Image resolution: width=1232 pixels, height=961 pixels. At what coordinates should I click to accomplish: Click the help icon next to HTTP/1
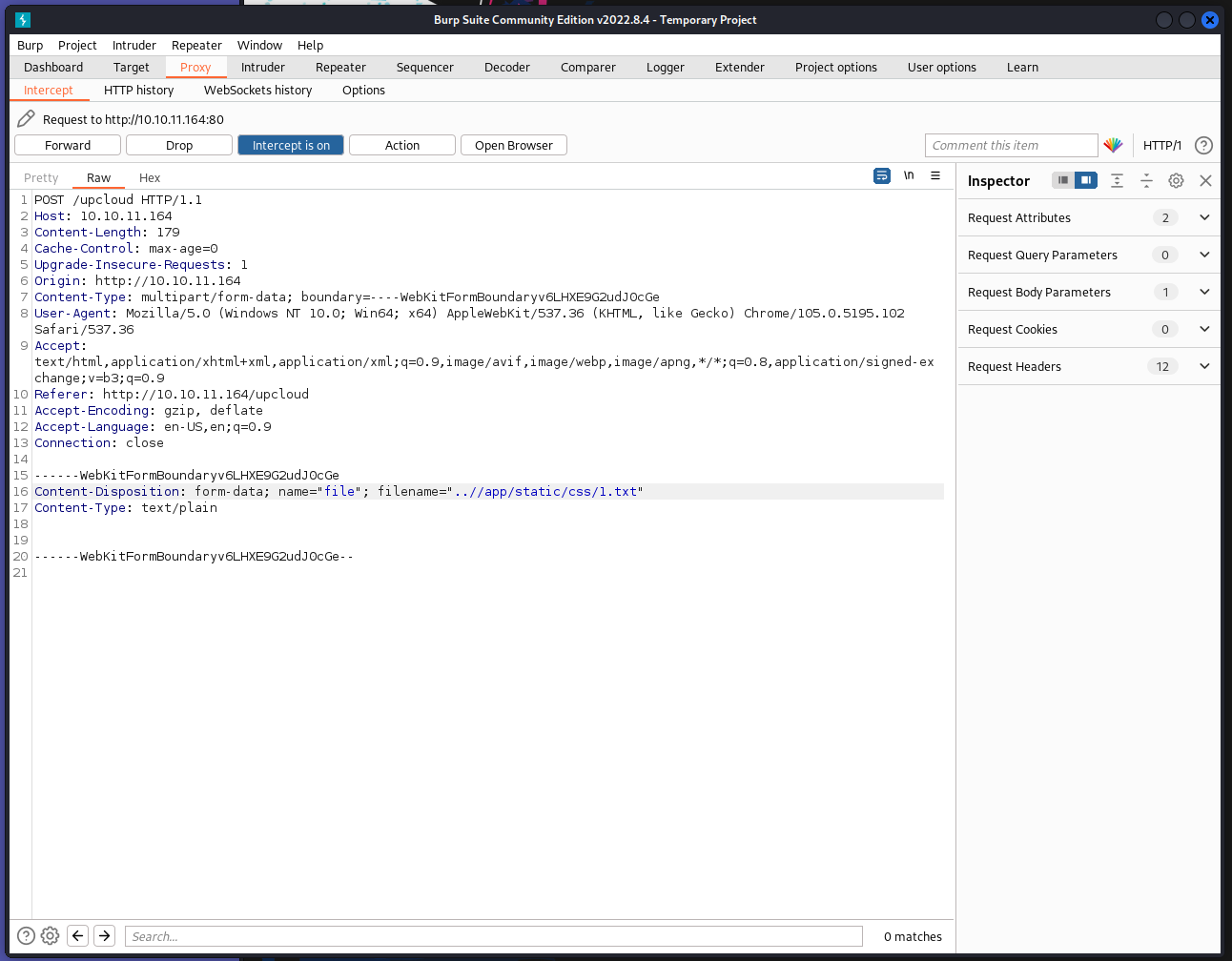click(x=1203, y=145)
